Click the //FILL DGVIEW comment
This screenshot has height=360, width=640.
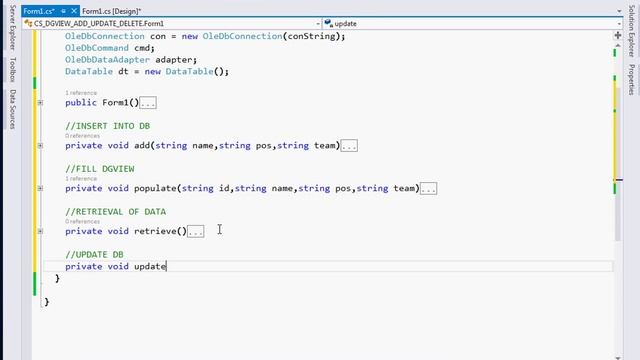click(x=100, y=169)
